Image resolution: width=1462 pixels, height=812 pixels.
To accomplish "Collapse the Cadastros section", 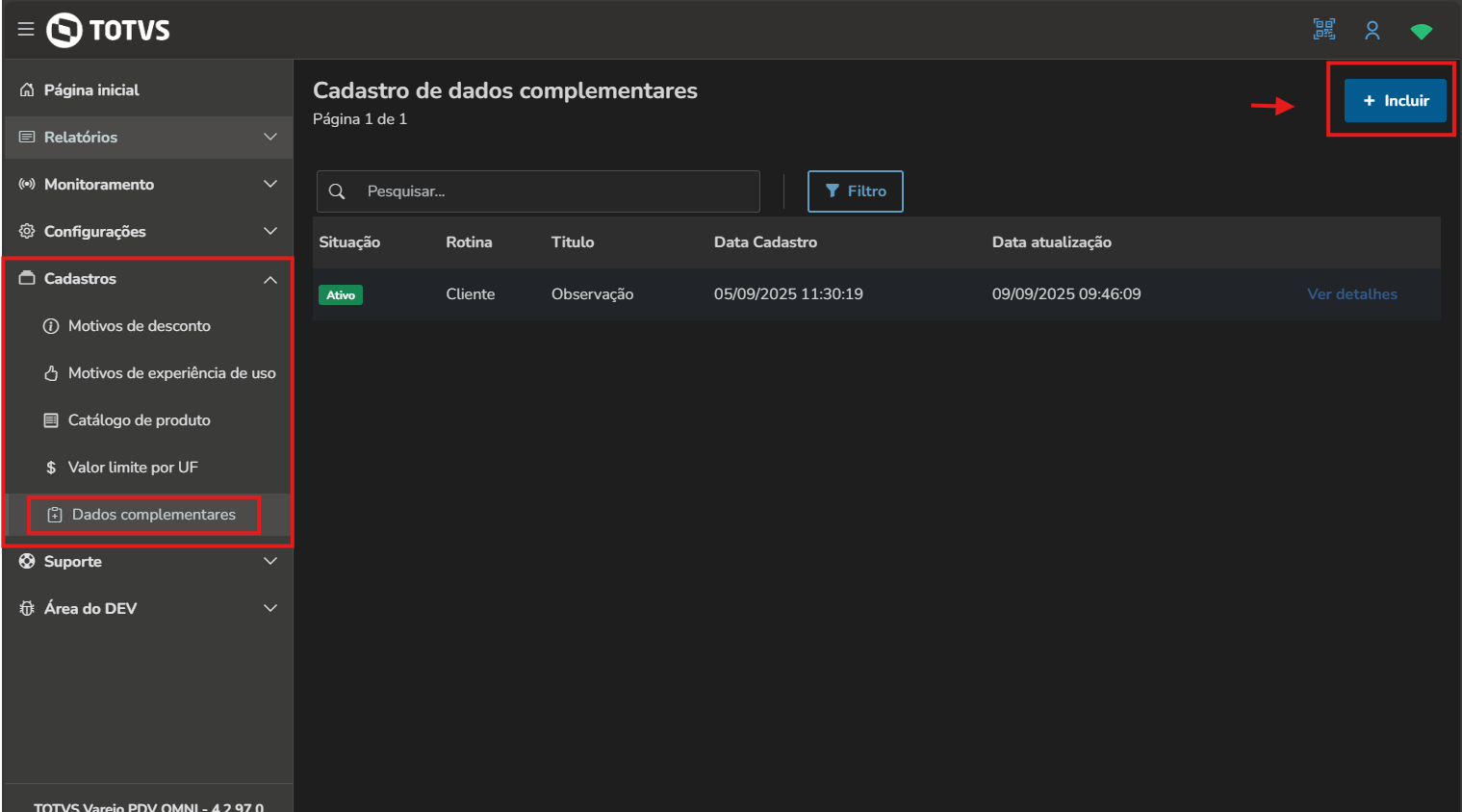I will tap(270, 279).
